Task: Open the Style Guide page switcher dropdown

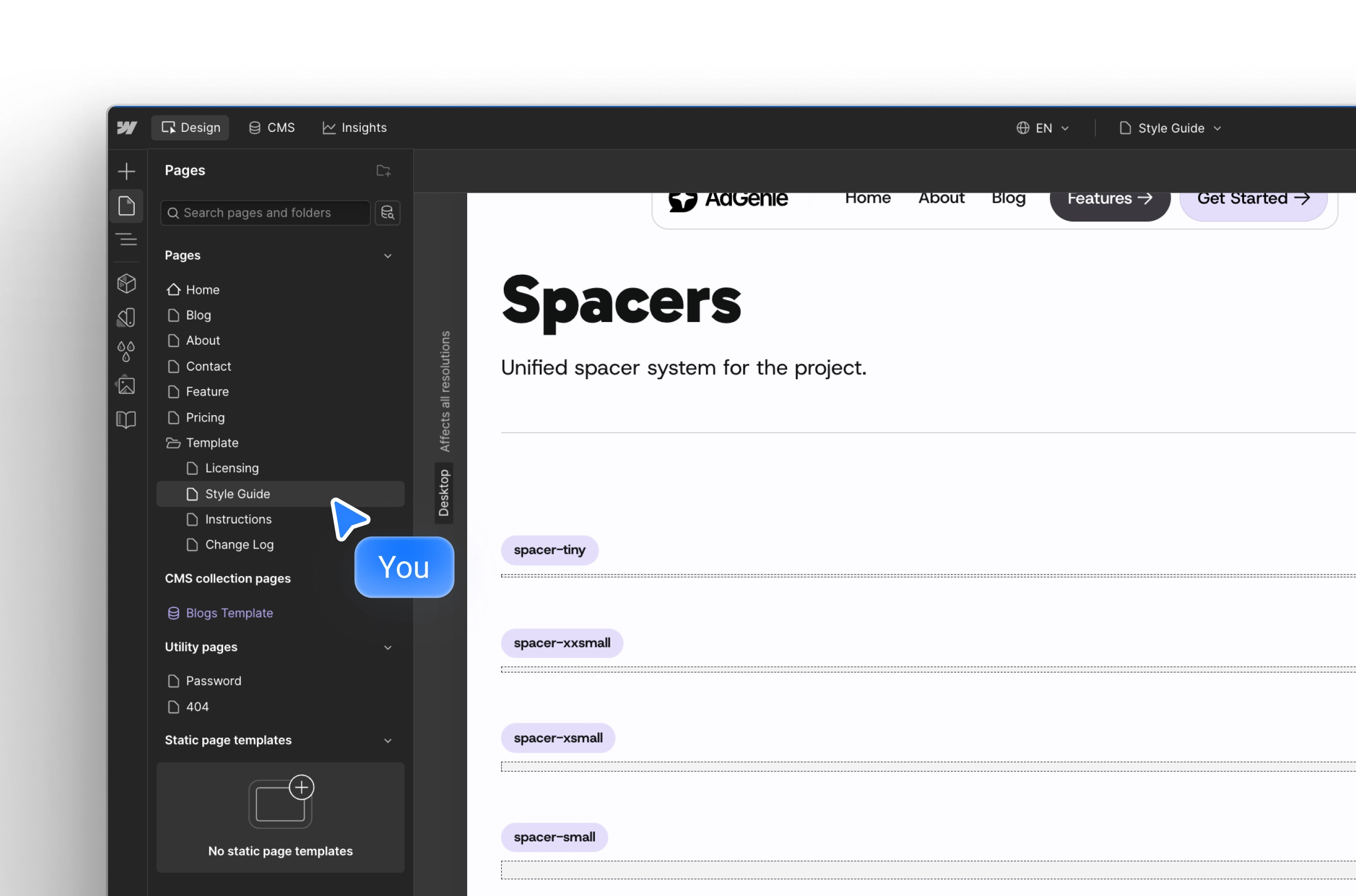Action: 1169,128
